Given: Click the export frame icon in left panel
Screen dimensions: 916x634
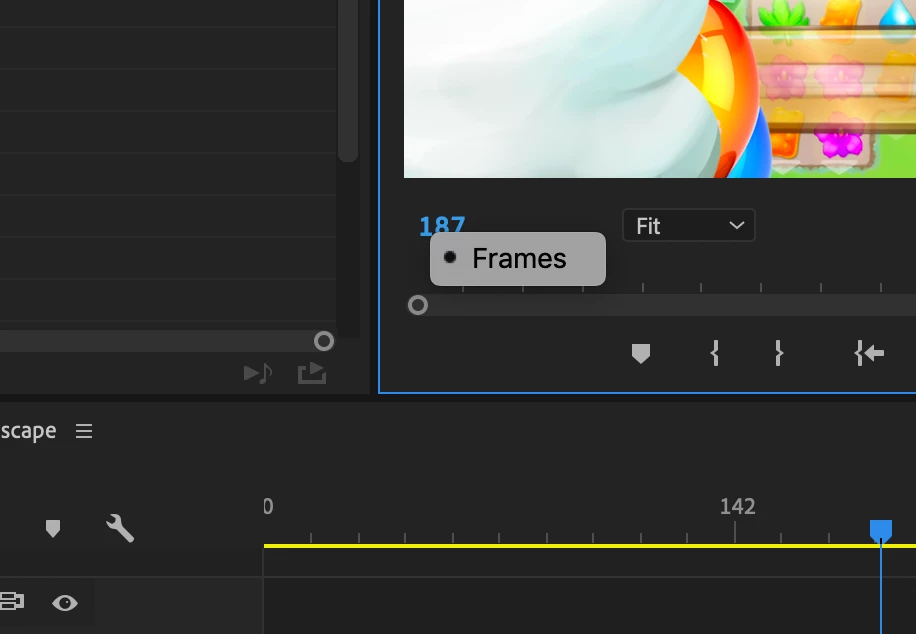Looking at the screenshot, I should pos(312,373).
